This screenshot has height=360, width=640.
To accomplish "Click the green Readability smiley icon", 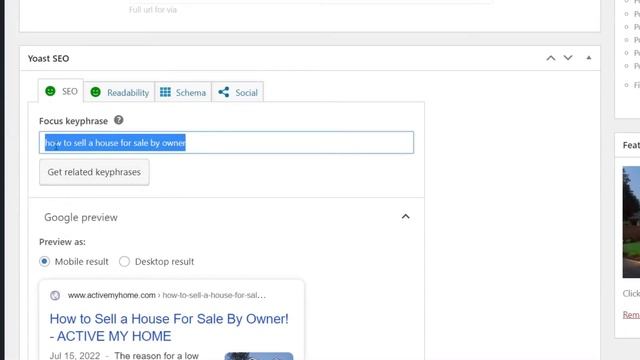I will point(96,92).
